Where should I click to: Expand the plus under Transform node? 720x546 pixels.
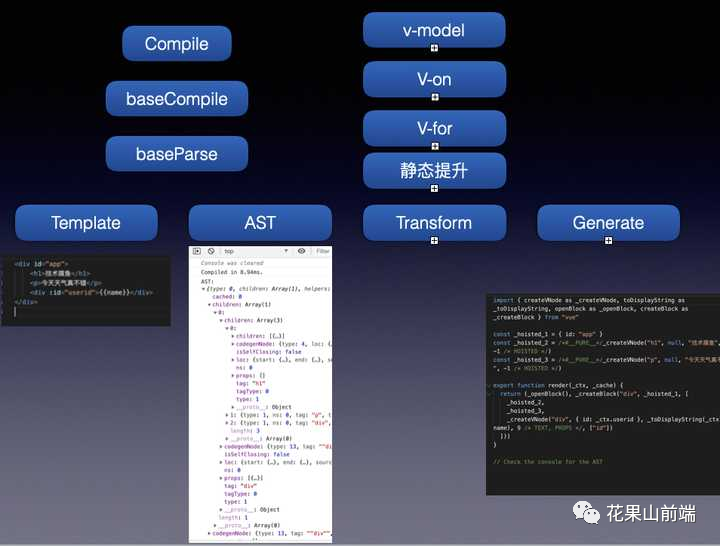434,241
